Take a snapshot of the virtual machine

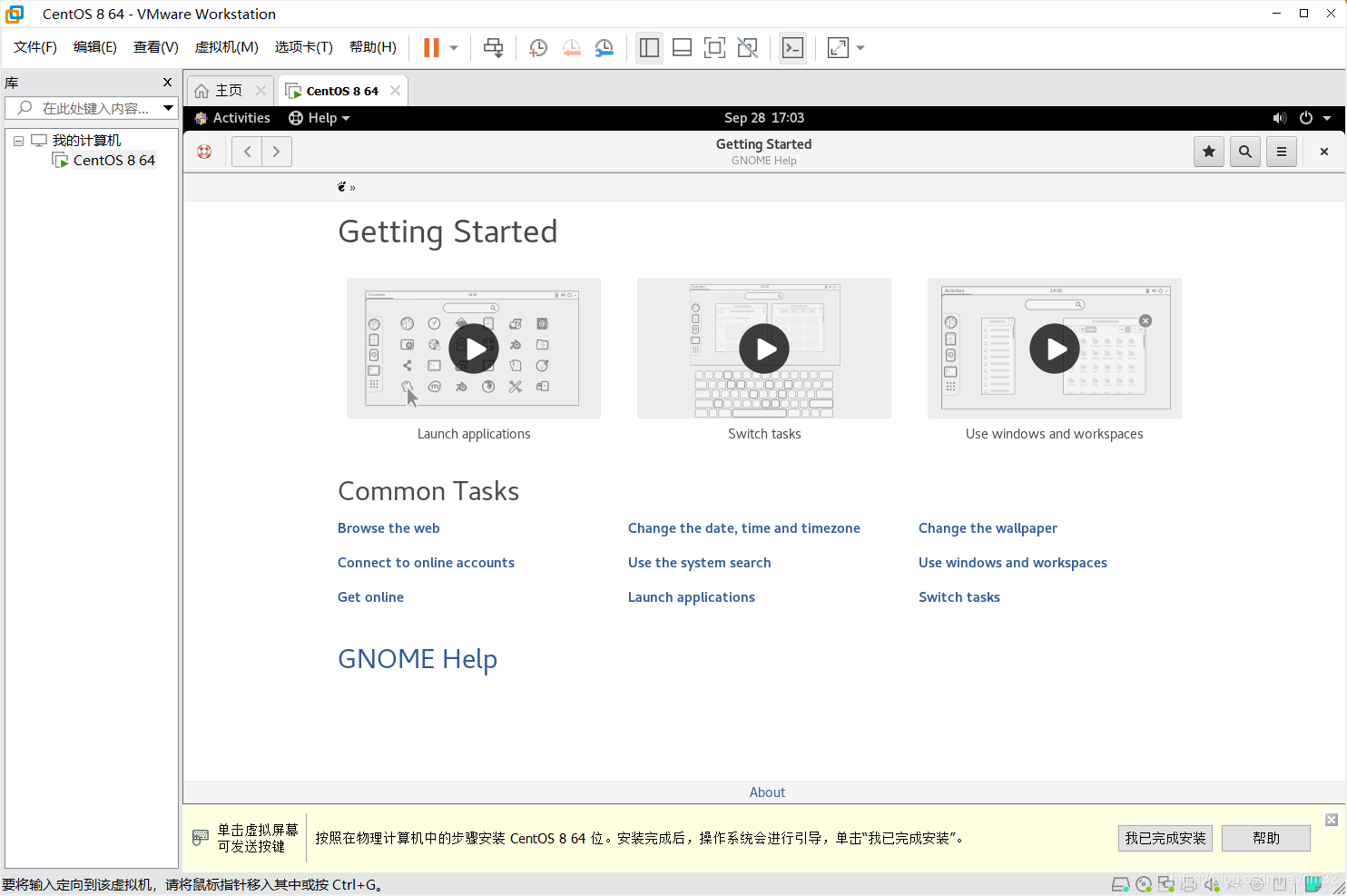click(538, 48)
